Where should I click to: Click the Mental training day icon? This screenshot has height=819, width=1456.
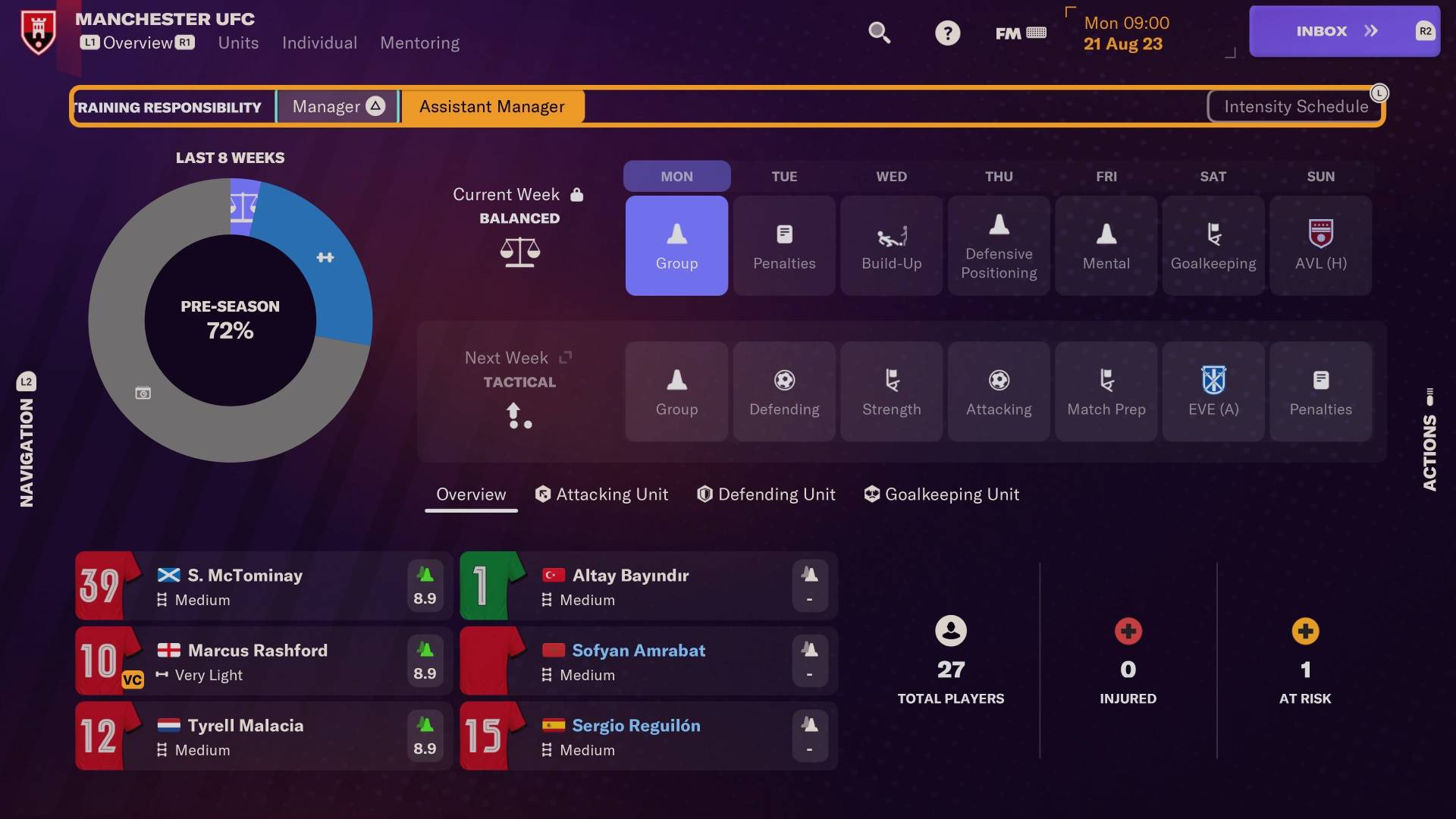(x=1106, y=245)
